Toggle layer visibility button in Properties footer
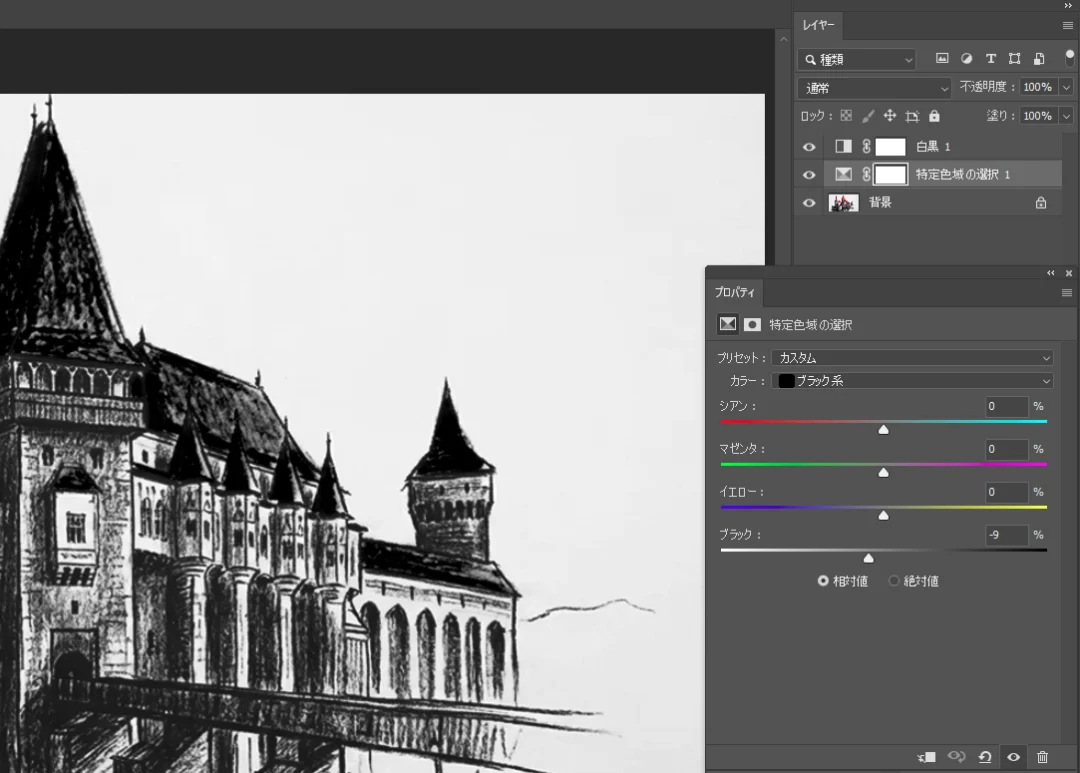The width and height of the screenshot is (1080, 773). click(1013, 757)
